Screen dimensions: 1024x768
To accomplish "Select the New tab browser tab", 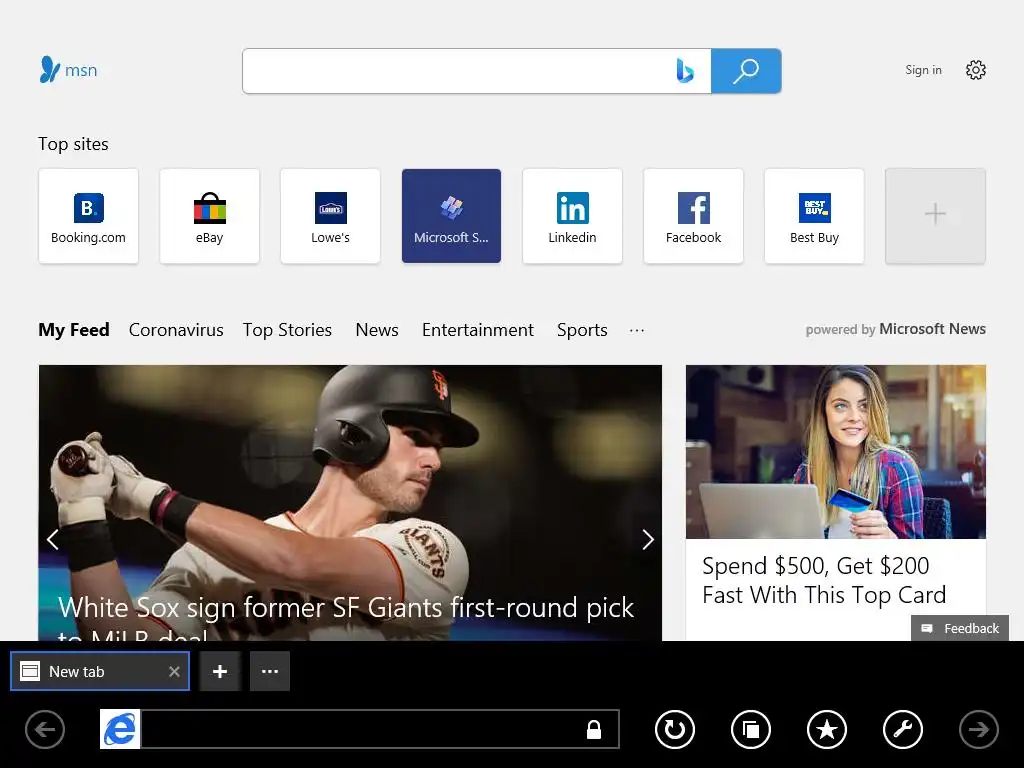I will [x=100, y=671].
